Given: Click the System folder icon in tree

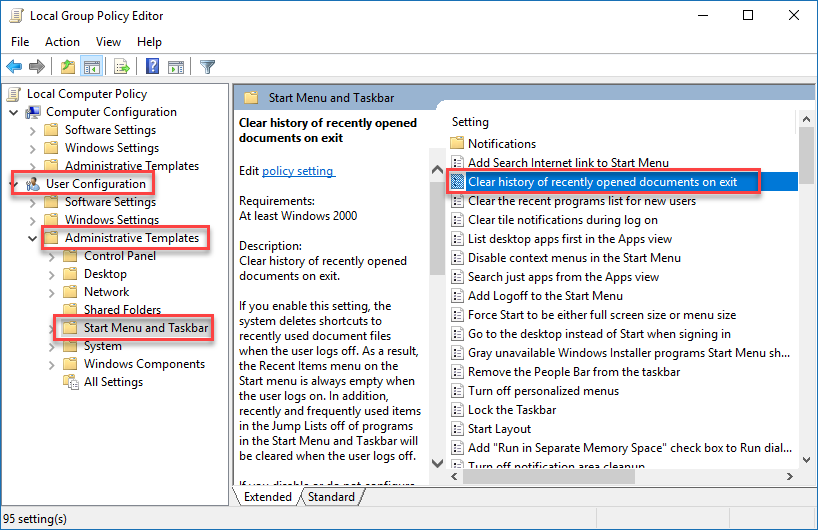Looking at the screenshot, I should 70,346.
